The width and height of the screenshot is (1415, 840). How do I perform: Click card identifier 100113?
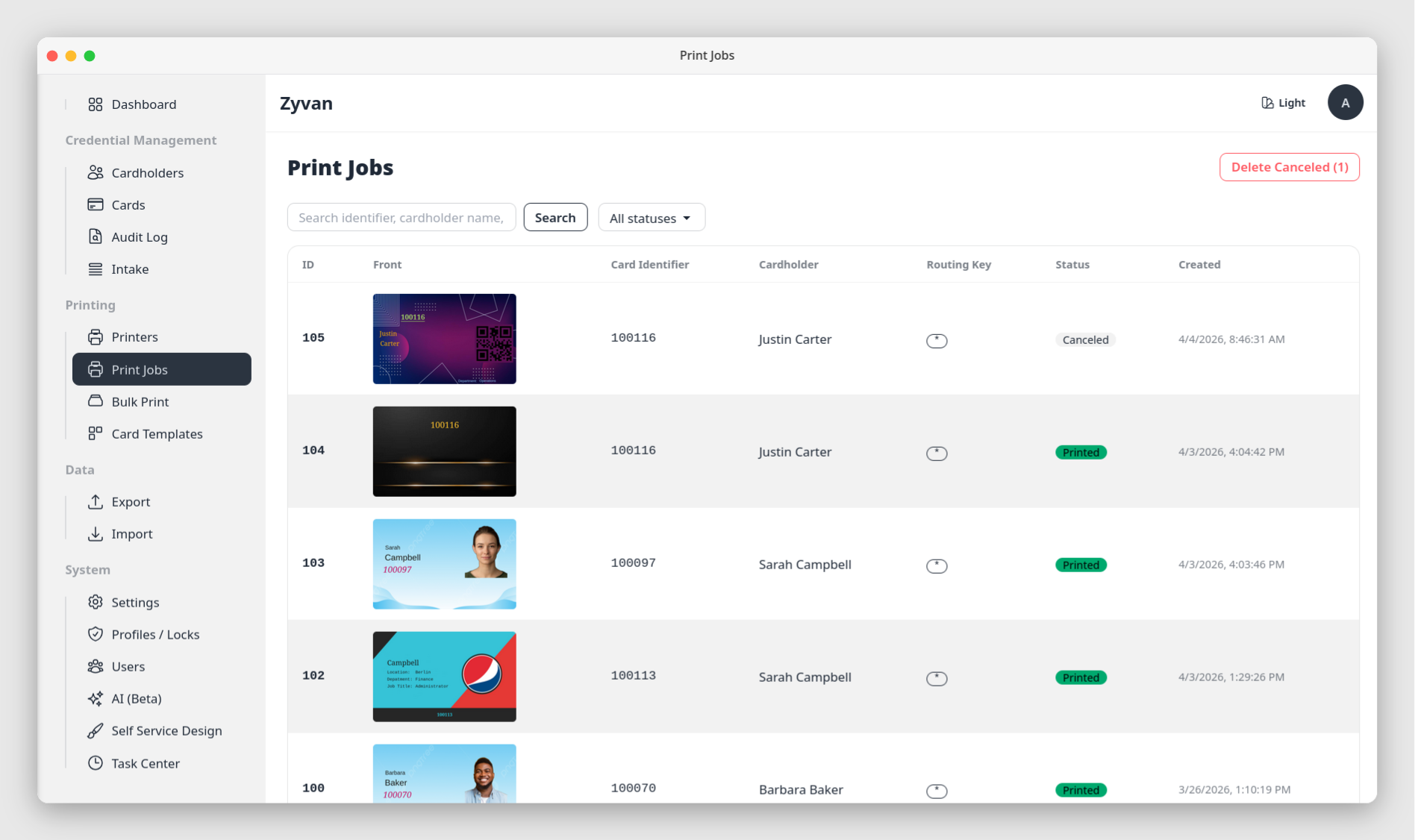[x=633, y=675]
